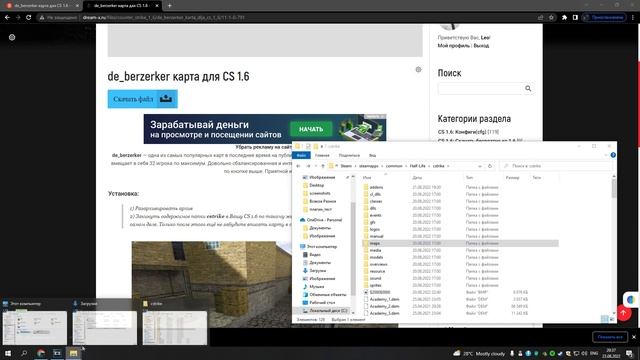Click the browser back arrow
The width and height of the screenshot is (640, 360).
point(7,18)
